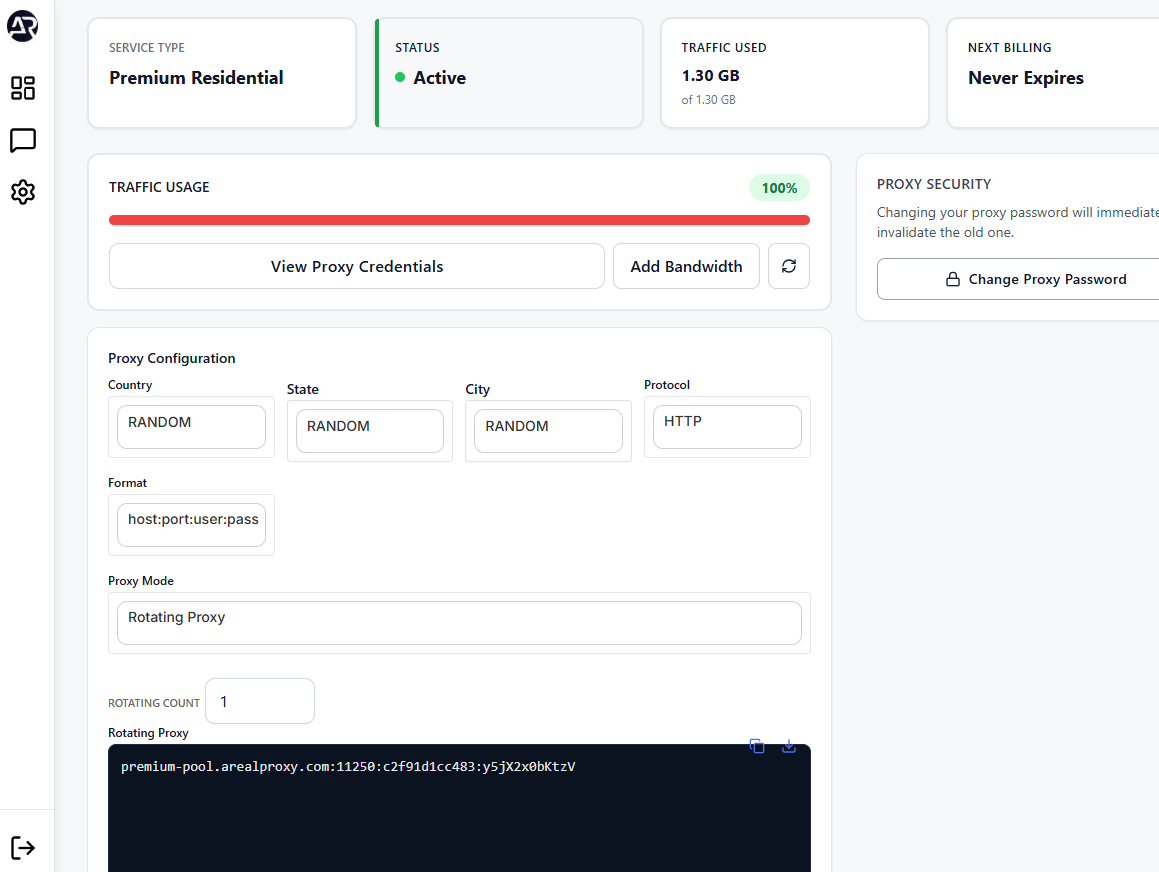Click the red traffic usage progress bar
Image resolution: width=1159 pixels, height=872 pixels.
click(459, 220)
